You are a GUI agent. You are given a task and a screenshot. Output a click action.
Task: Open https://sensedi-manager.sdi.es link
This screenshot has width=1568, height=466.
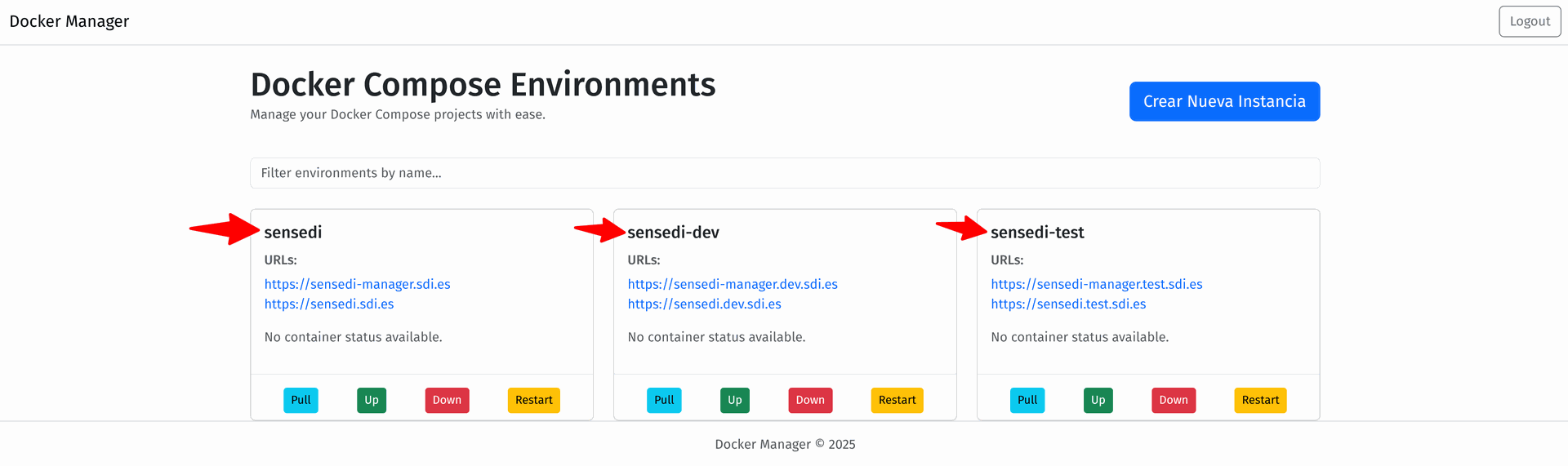(357, 284)
